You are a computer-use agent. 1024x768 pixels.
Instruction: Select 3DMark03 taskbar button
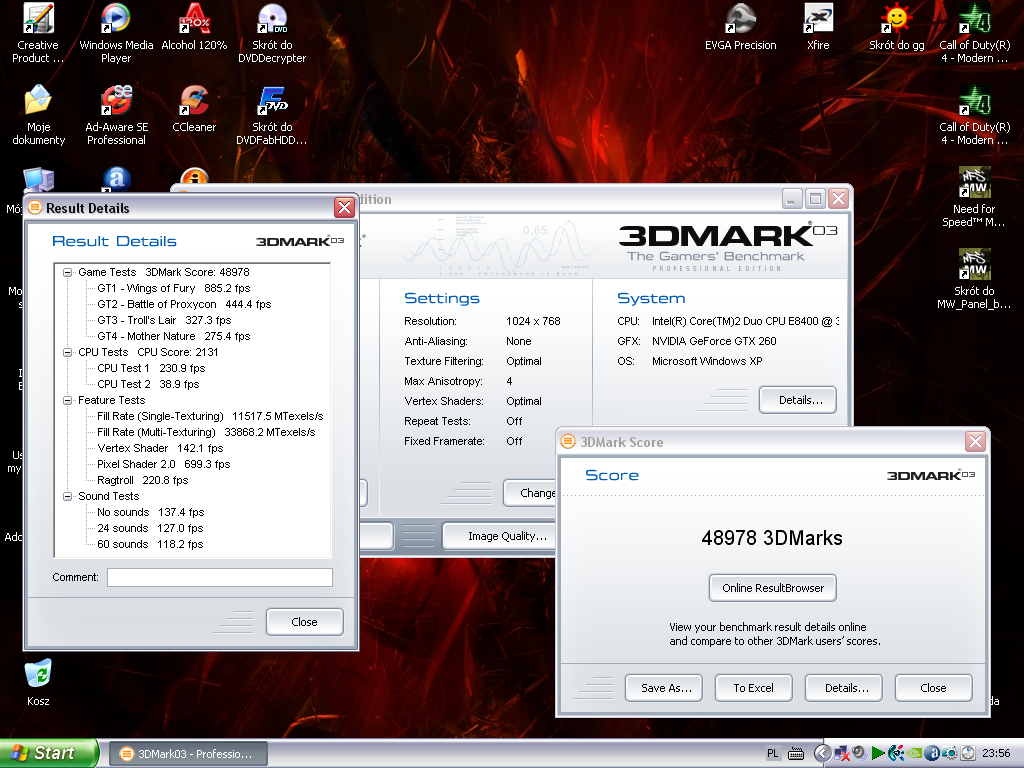coord(188,754)
